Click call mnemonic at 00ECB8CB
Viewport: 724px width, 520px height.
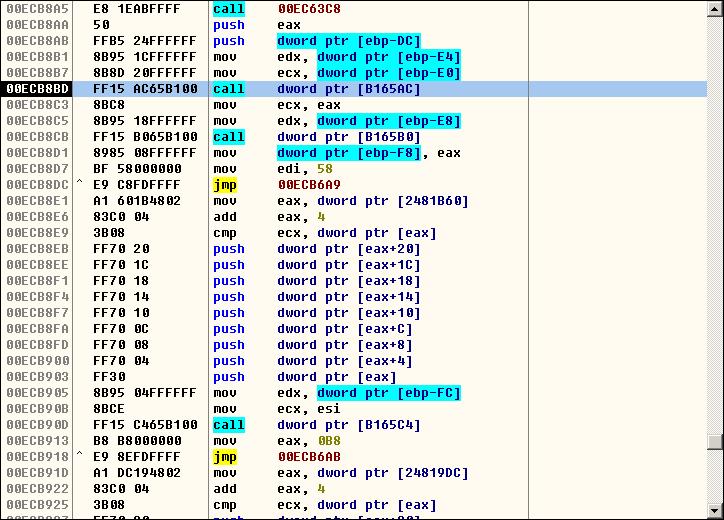[229, 137]
